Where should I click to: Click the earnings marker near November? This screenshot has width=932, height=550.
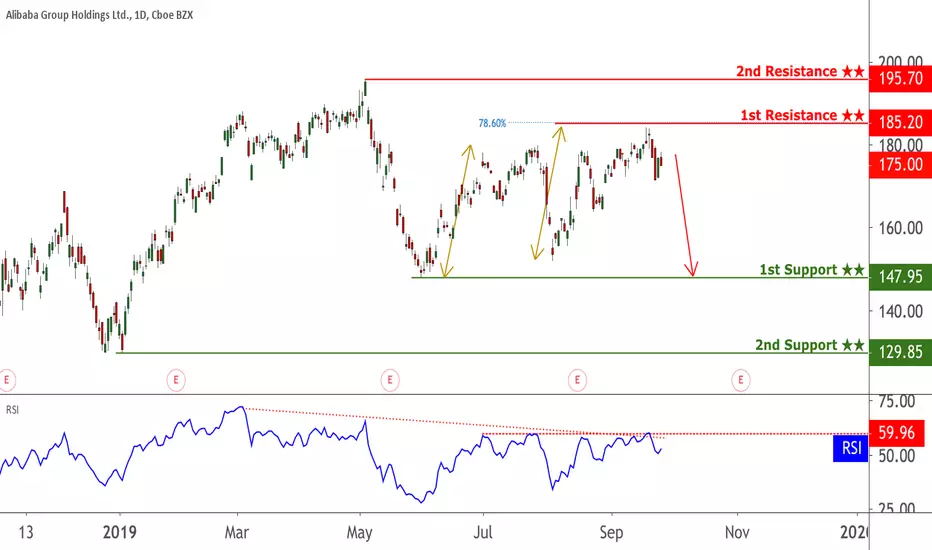[741, 379]
